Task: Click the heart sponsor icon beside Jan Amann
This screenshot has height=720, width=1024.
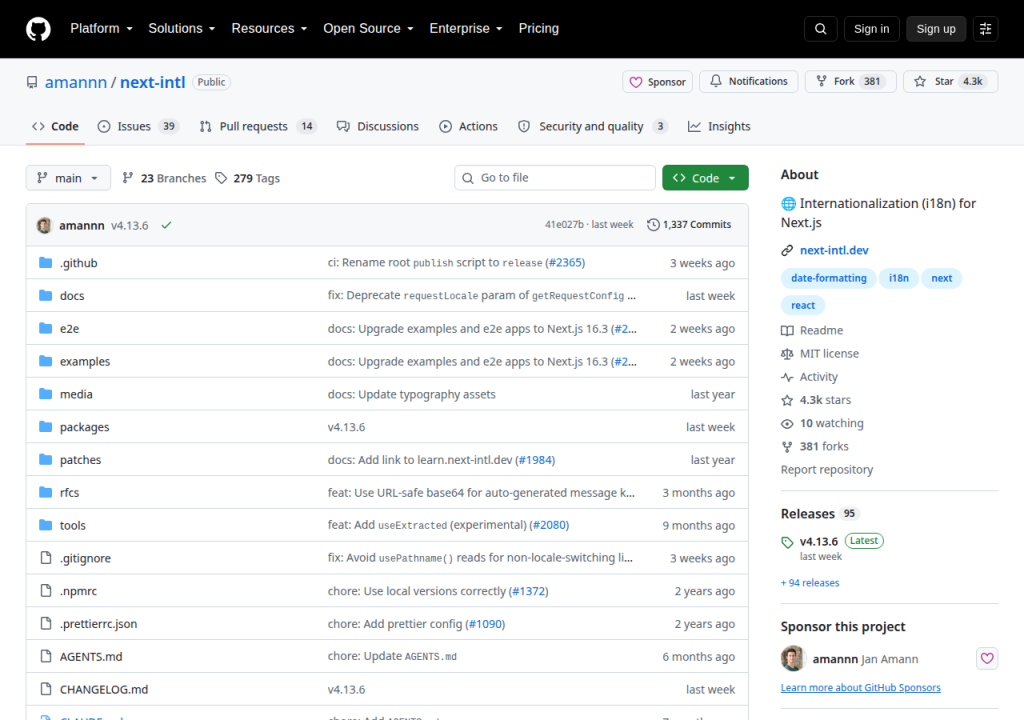Action: click(x=987, y=659)
